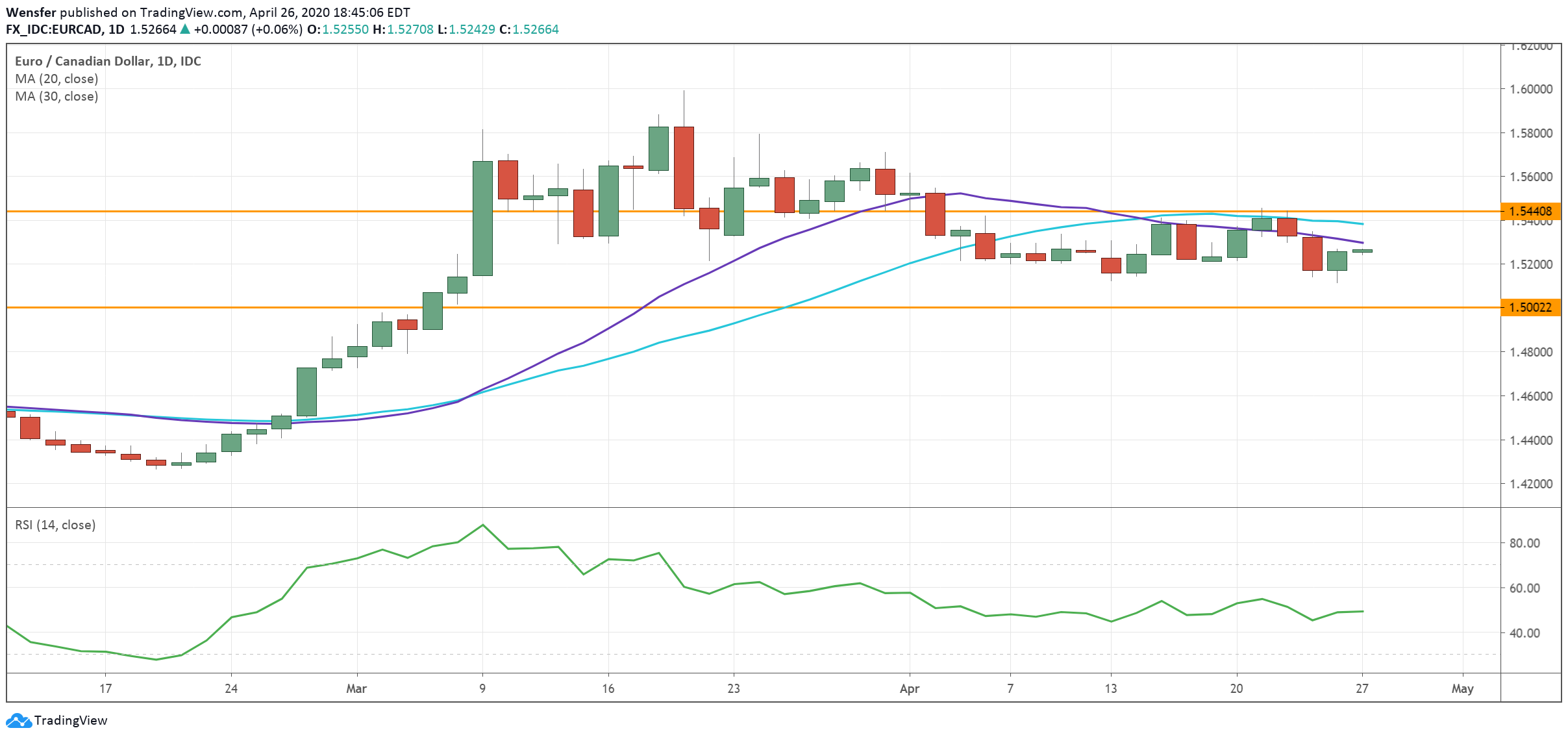Screen dimensions: 1568x739
Task: Click the 27 date label on axis
Action: click(x=1362, y=688)
